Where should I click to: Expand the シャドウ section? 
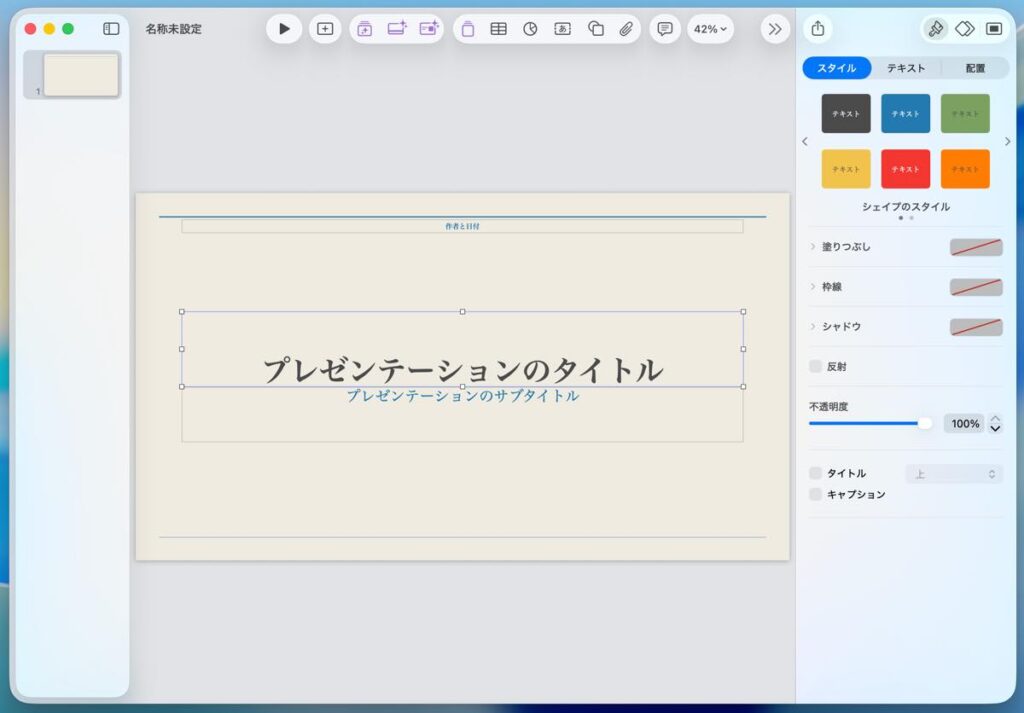[x=813, y=326]
